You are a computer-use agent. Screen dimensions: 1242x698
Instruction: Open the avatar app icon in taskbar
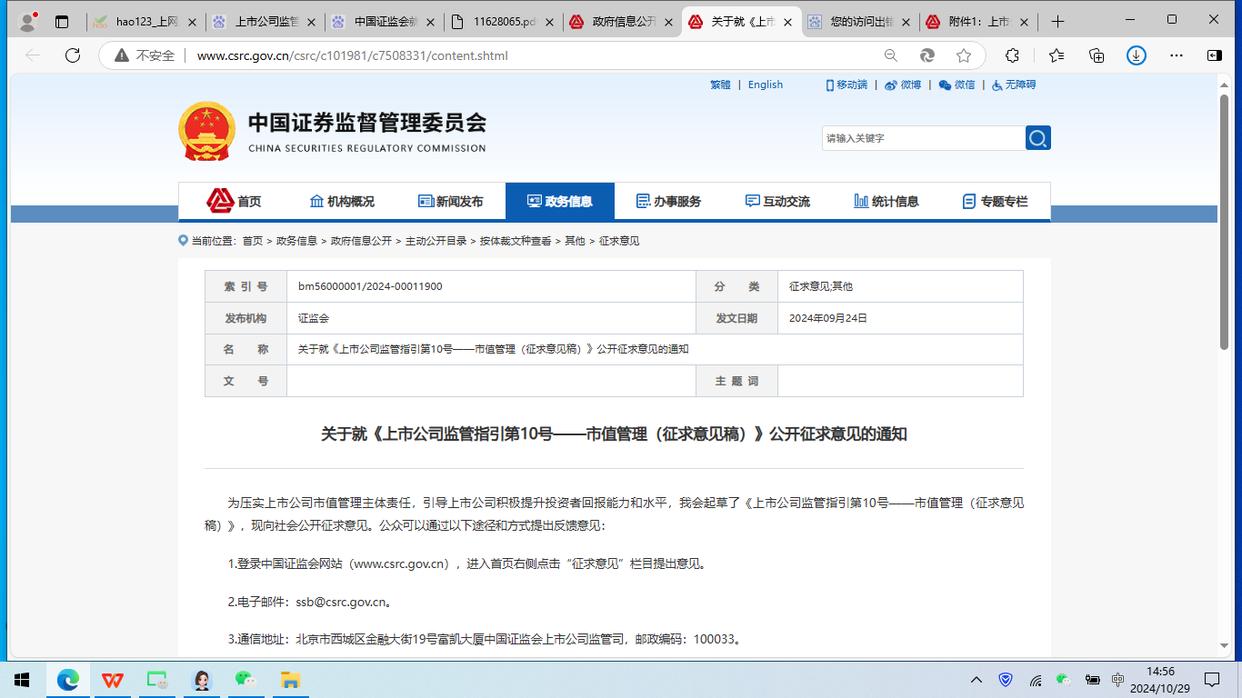click(x=201, y=680)
